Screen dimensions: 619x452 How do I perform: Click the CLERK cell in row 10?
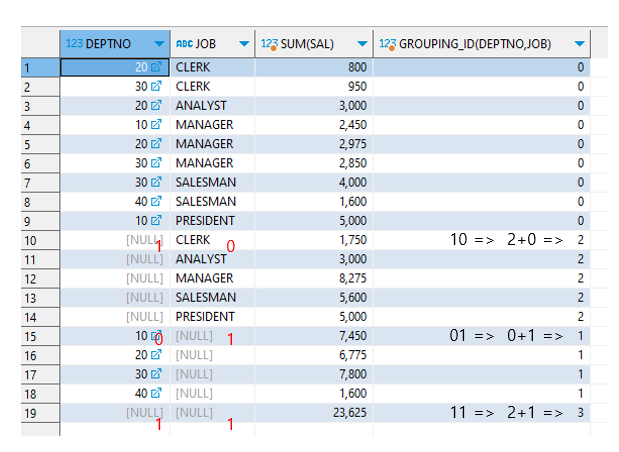[x=212, y=240]
